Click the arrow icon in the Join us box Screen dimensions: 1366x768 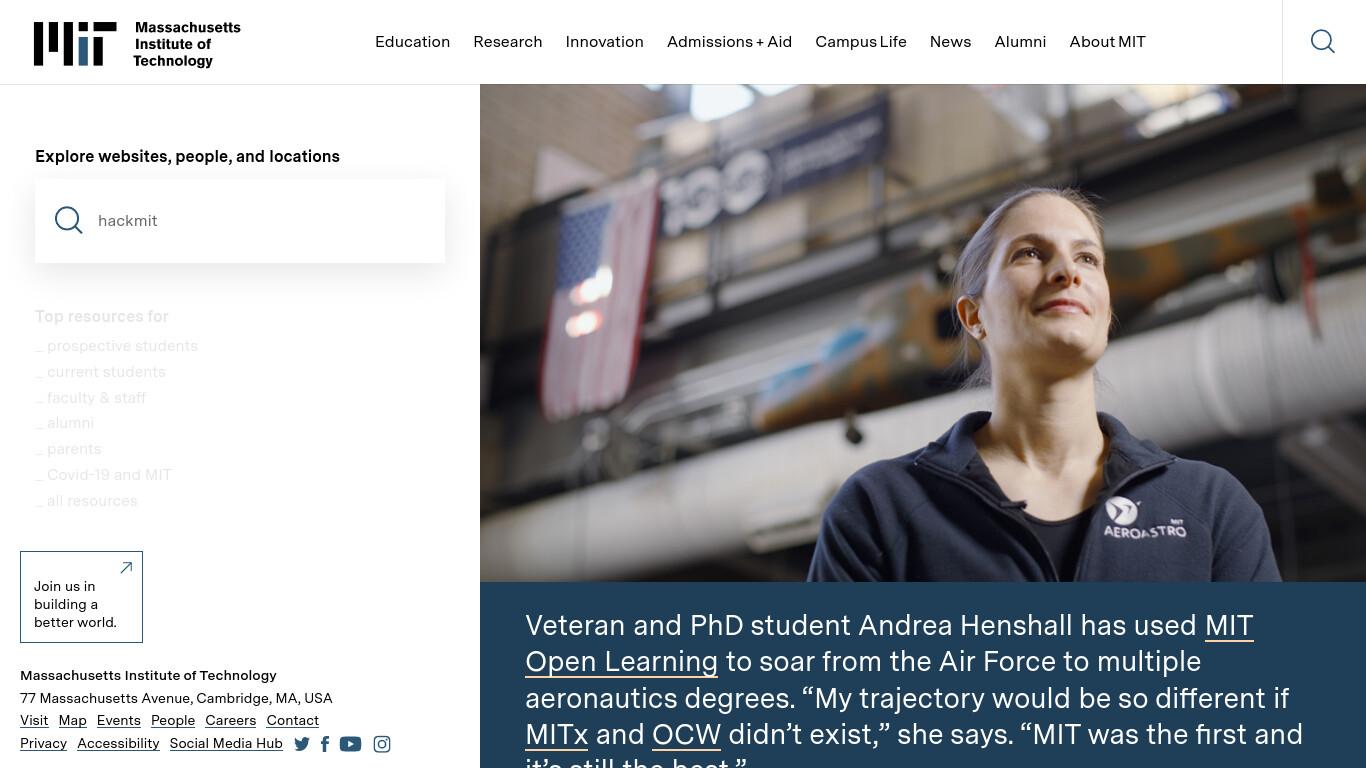tap(126, 567)
